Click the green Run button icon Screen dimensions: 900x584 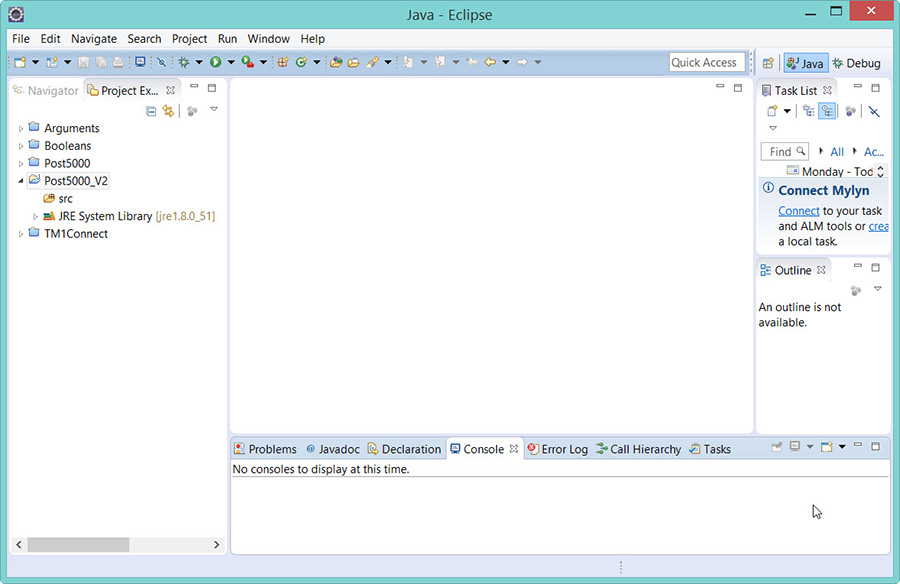tap(215, 62)
